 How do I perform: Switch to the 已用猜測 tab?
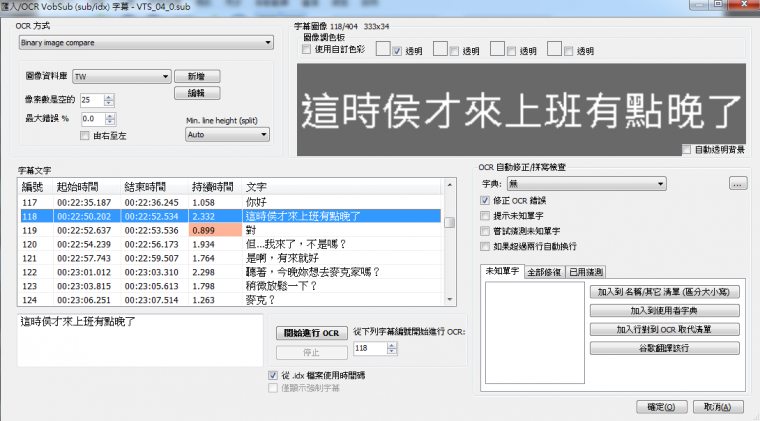tap(586, 272)
